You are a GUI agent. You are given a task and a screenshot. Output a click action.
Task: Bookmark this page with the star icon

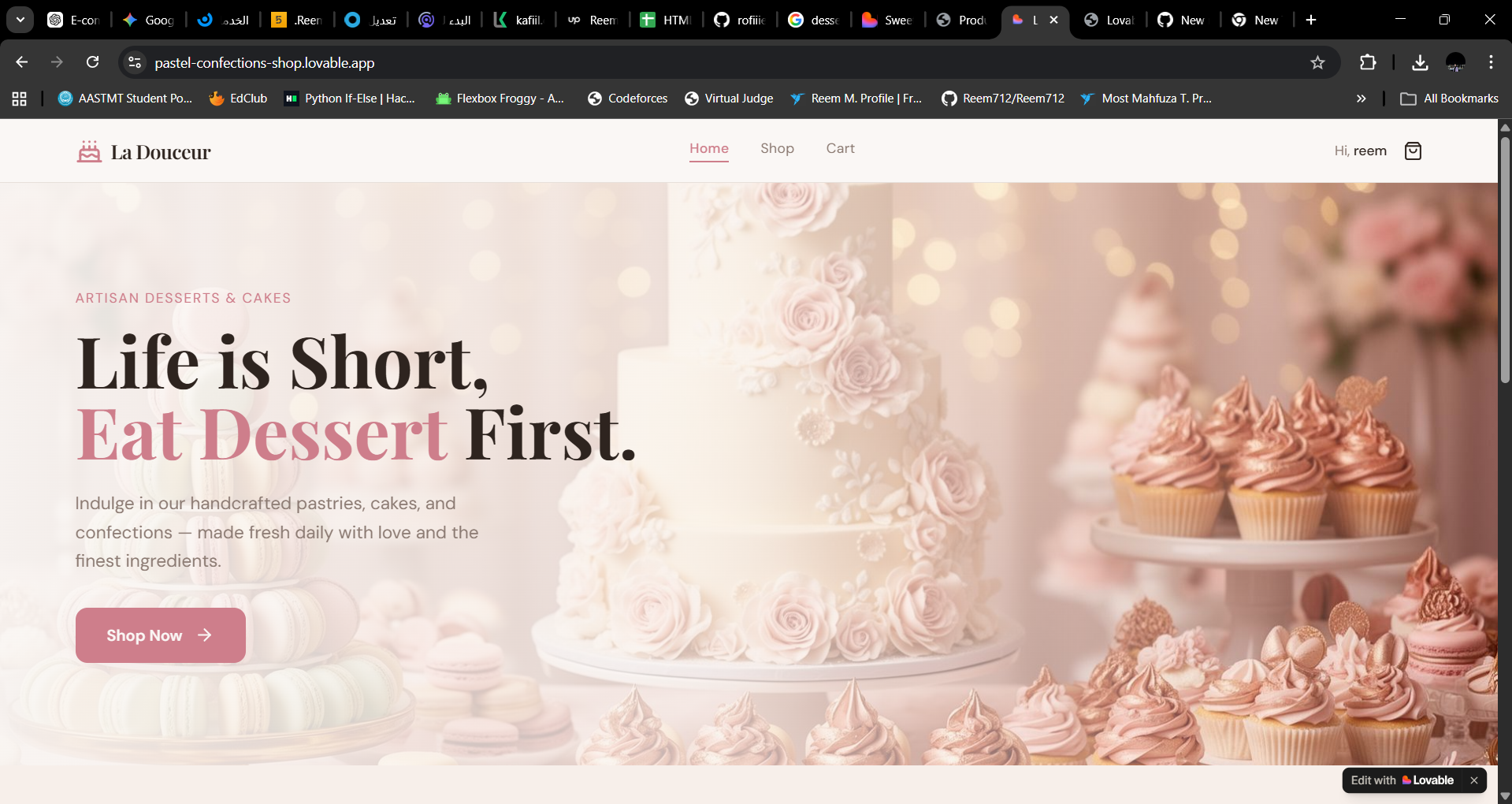[1317, 62]
